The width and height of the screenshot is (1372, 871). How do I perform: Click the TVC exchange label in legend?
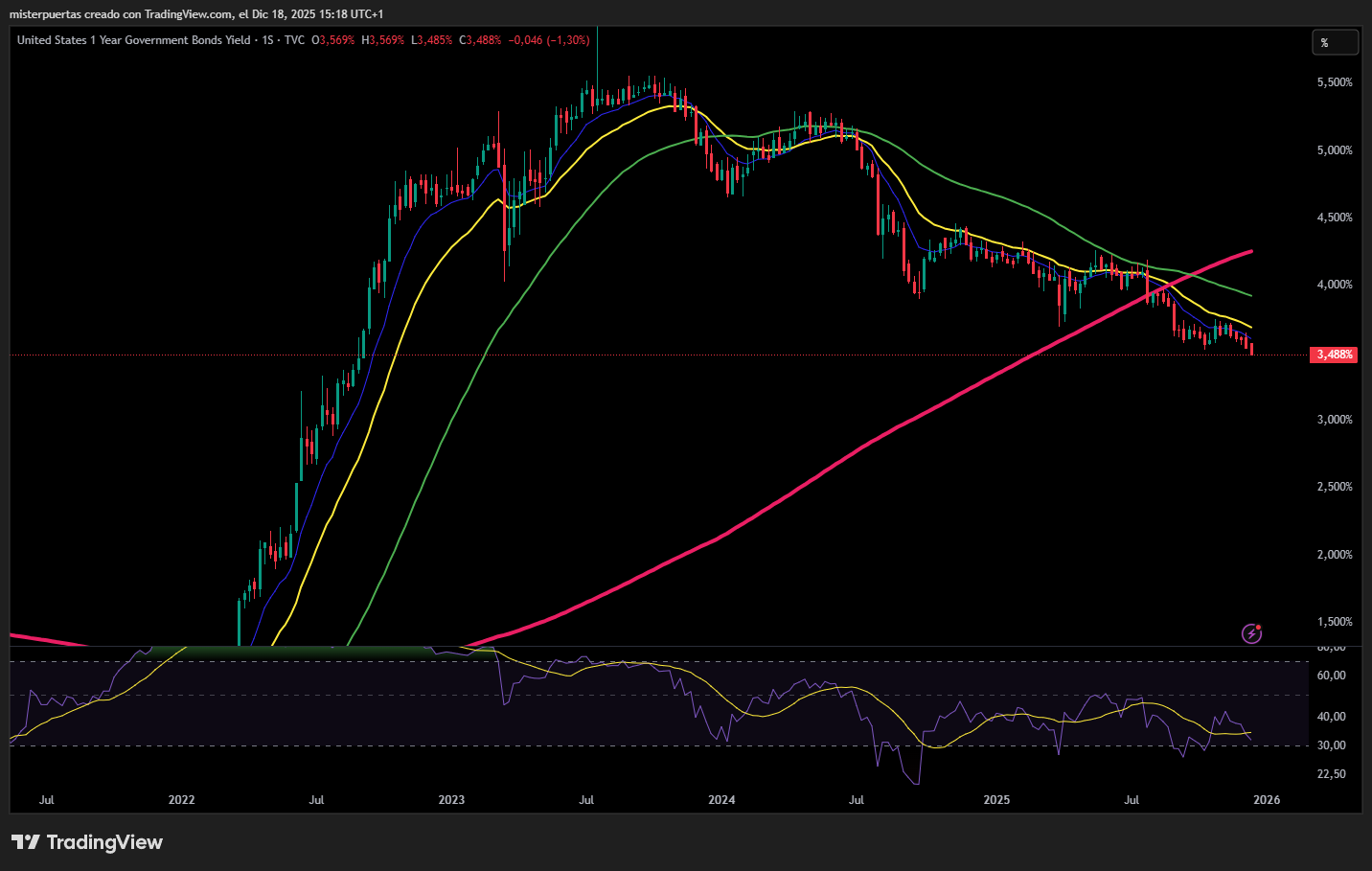(294, 40)
